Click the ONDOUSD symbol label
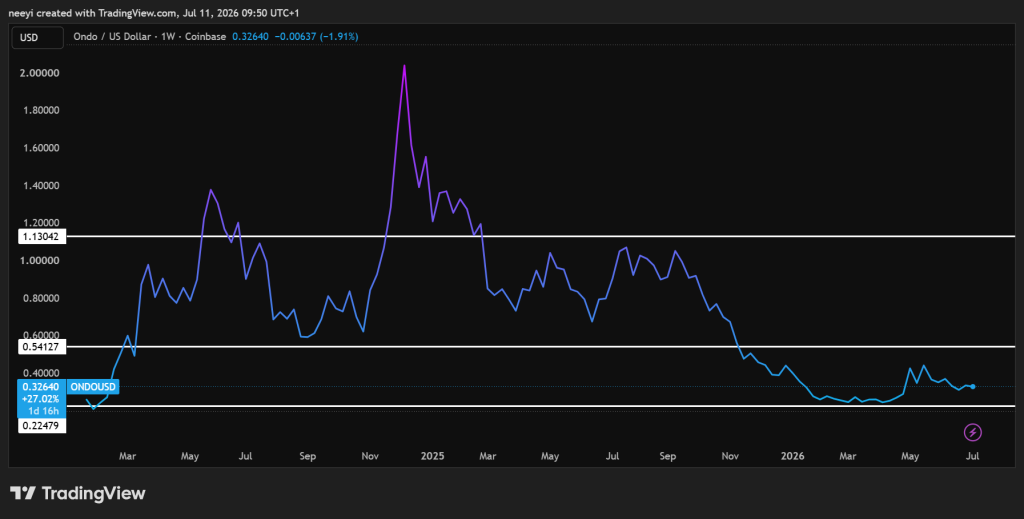1024x519 pixels. click(93, 387)
